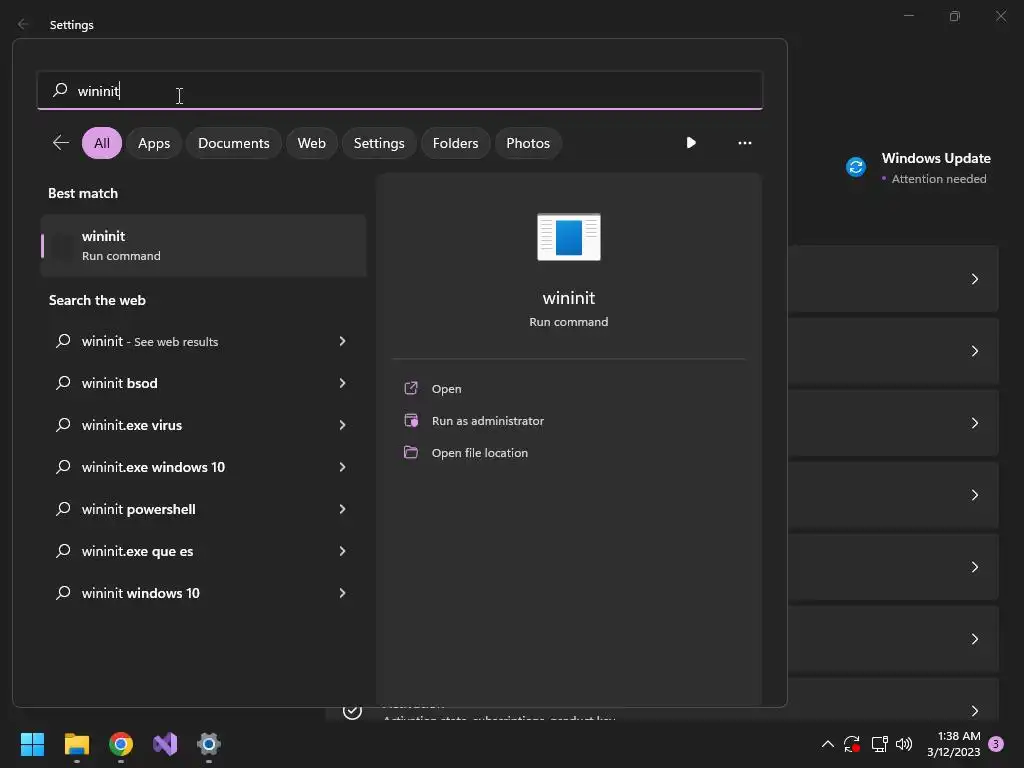Screen dimensions: 1024x768
Task: Click the update sync tray icon
Action: click(852, 744)
